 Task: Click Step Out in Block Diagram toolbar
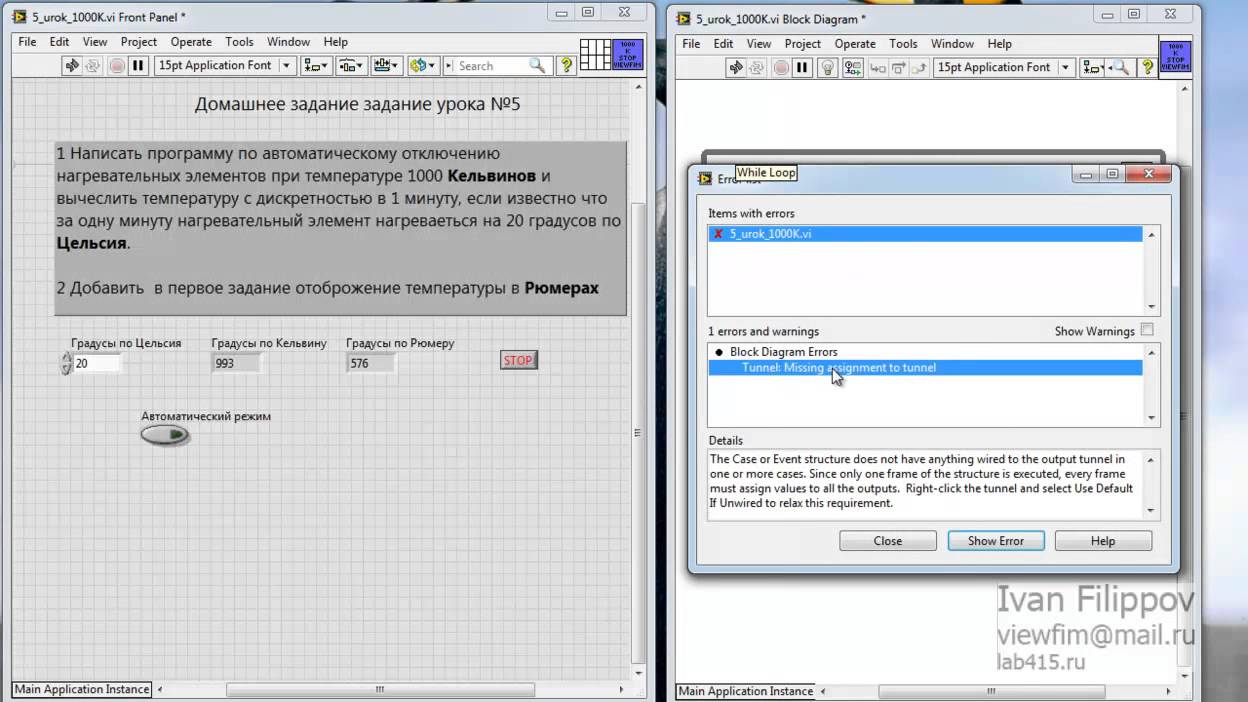click(917, 68)
